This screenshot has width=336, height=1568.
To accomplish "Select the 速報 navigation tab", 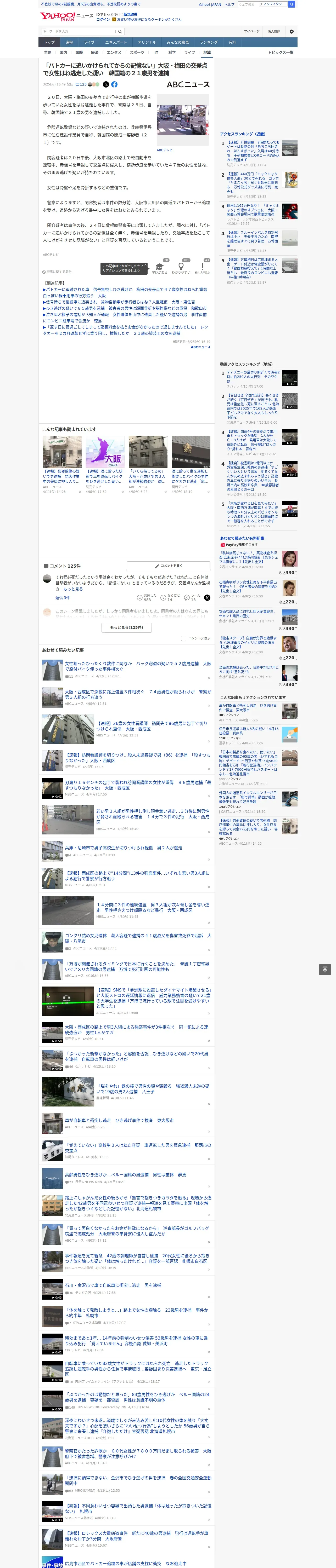I will click(x=69, y=43).
